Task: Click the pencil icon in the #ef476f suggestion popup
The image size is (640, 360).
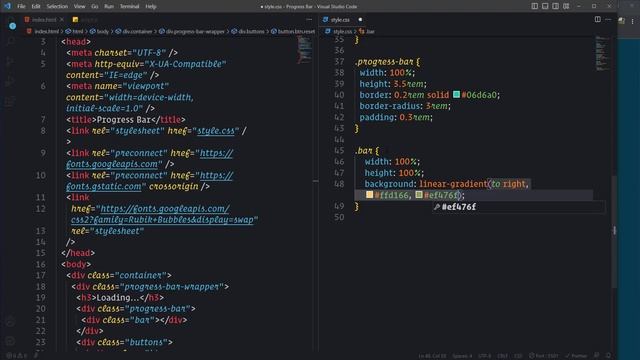Action: [437, 207]
